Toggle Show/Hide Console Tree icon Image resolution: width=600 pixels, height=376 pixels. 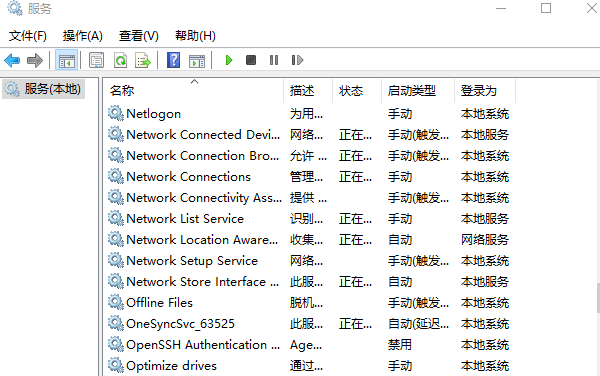click(x=67, y=60)
